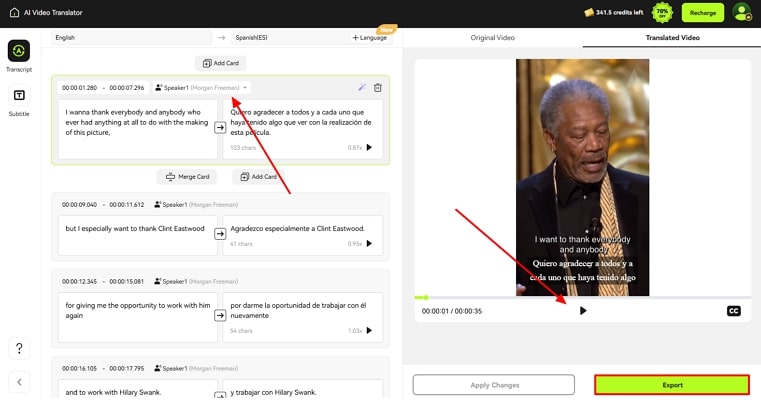Switch to the Translated Video tab

[672, 37]
